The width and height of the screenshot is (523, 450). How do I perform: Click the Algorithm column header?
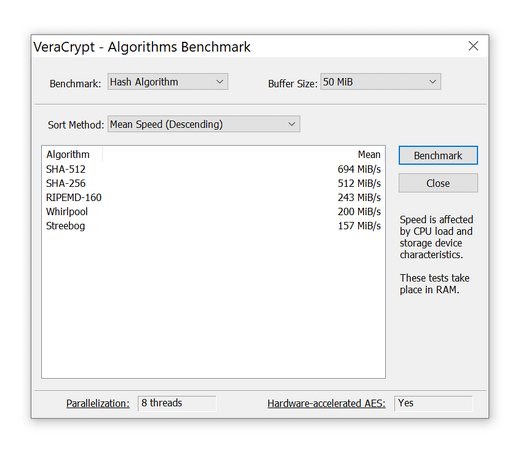pyautogui.click(x=72, y=154)
